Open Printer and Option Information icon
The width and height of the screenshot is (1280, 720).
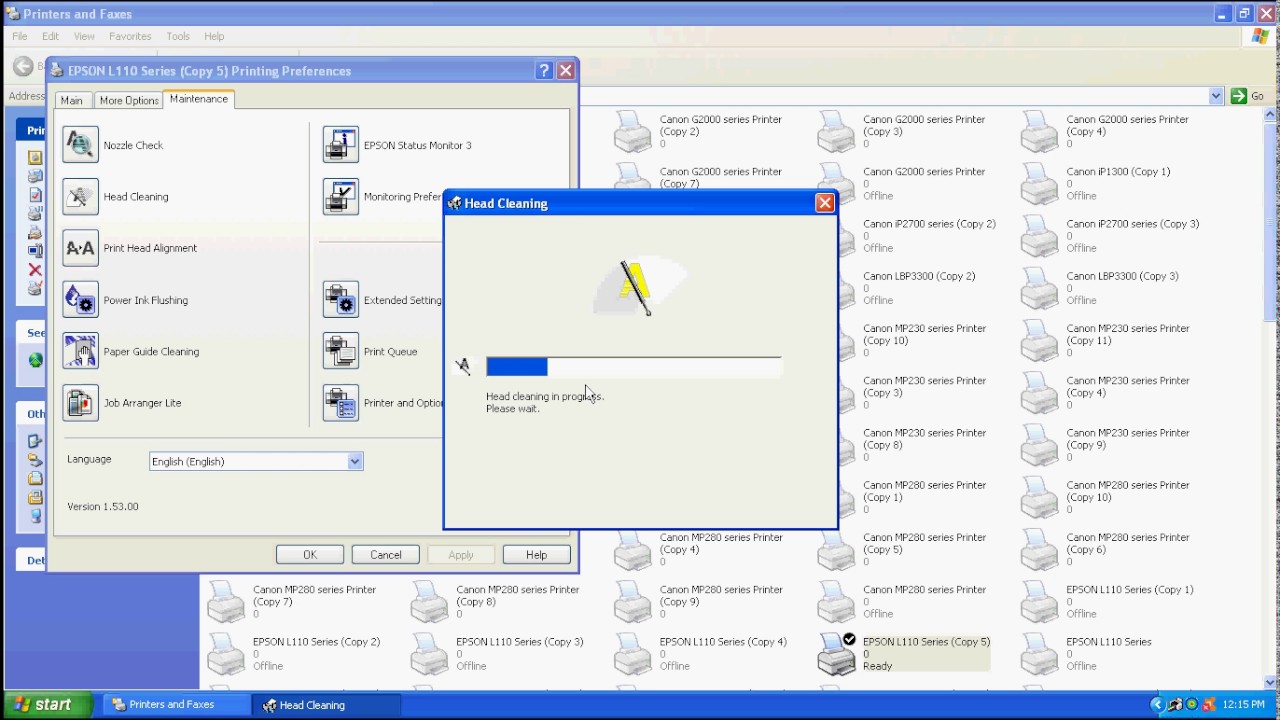(x=341, y=403)
